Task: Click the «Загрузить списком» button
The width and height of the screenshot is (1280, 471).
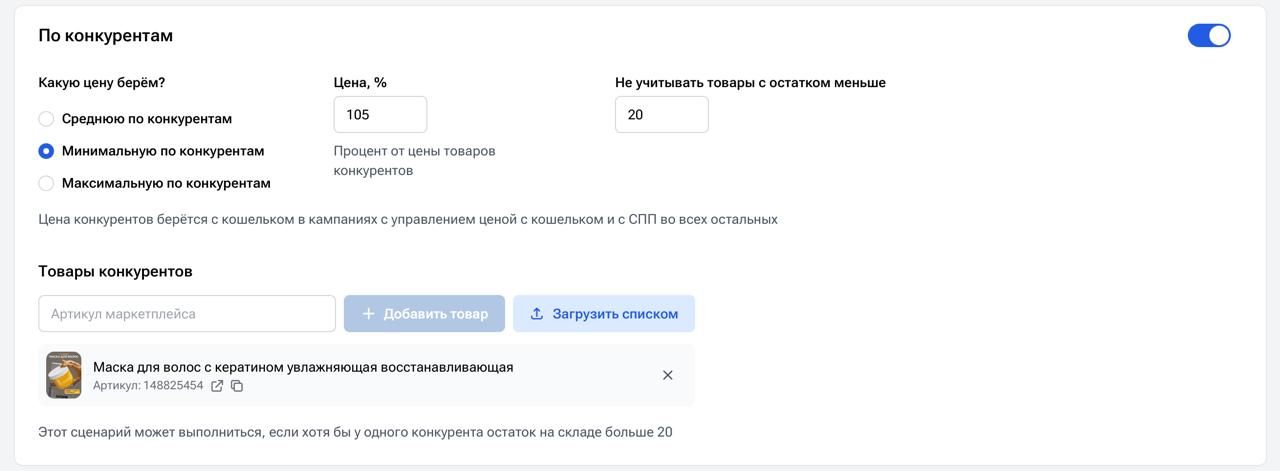Action: [604, 314]
